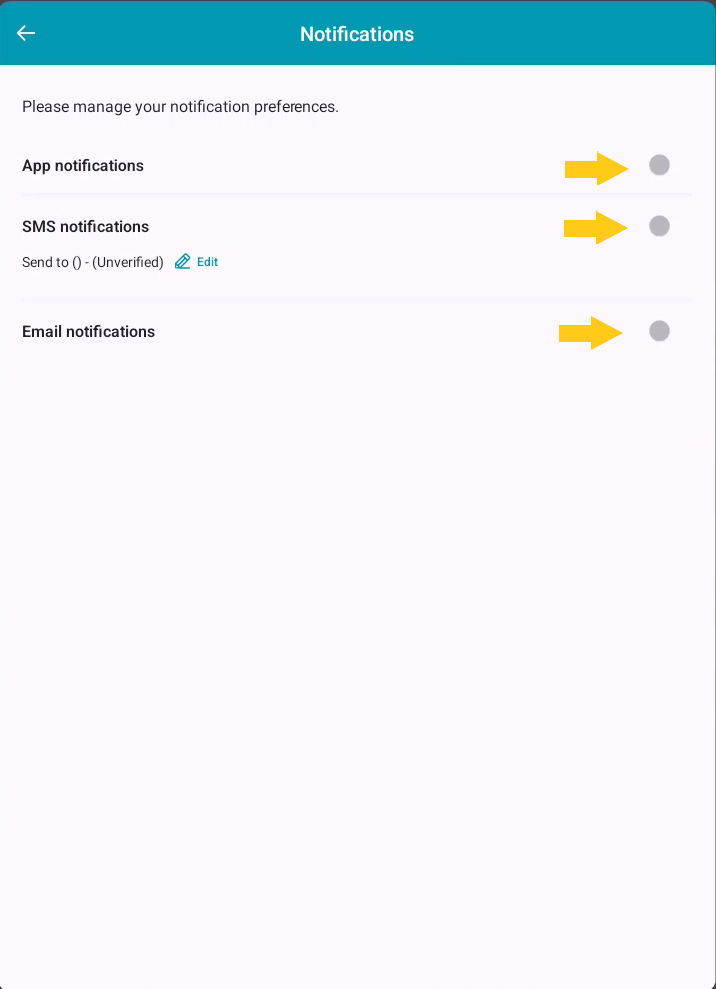Image resolution: width=716 pixels, height=989 pixels.
Task: Toggle the App notifications switch off
Action: click(x=659, y=165)
